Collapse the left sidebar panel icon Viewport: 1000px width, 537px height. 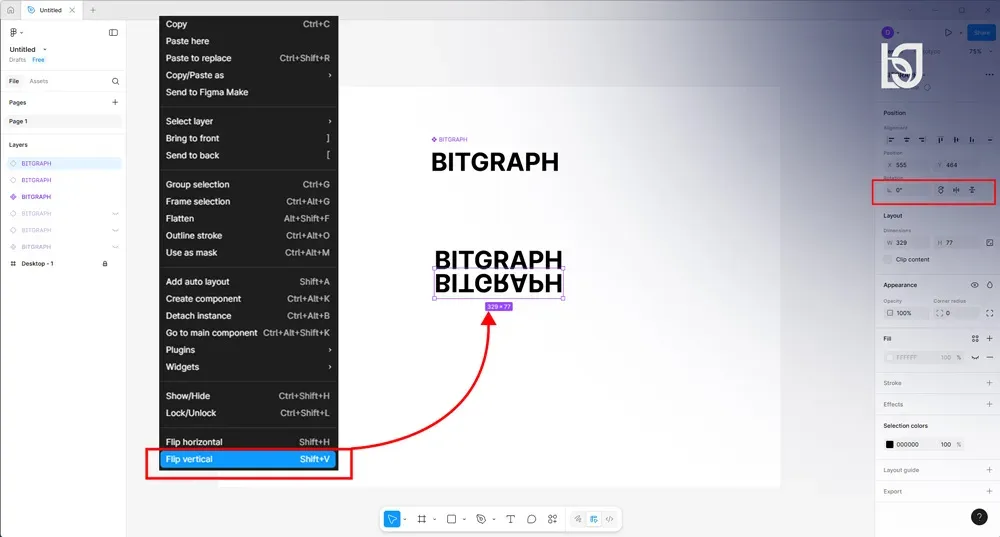click(114, 33)
